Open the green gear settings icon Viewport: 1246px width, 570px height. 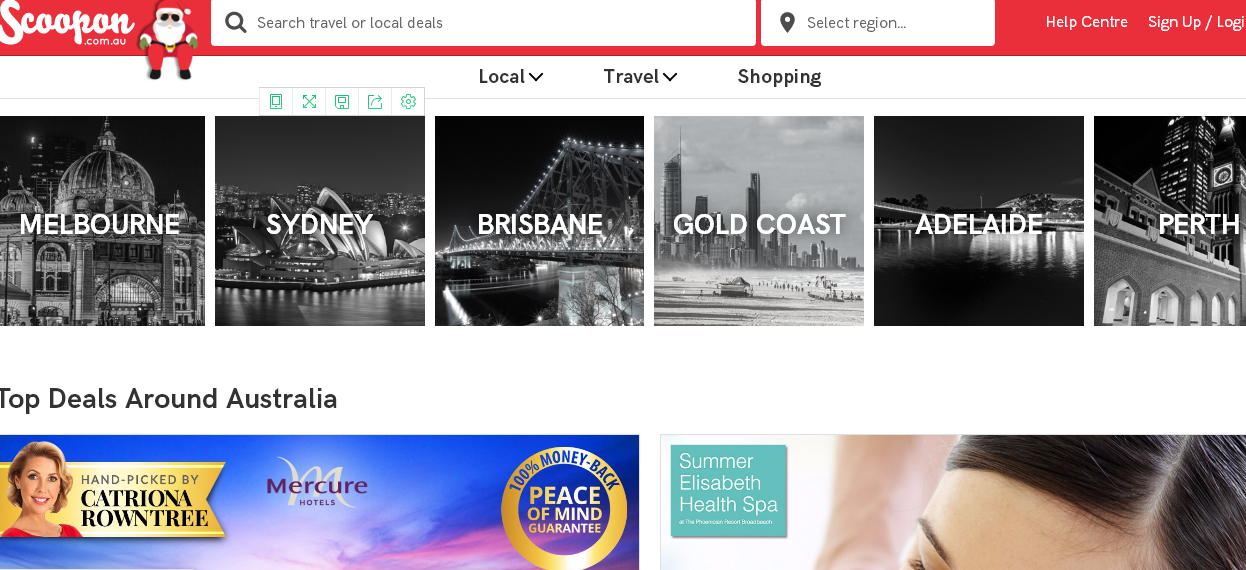(x=408, y=102)
